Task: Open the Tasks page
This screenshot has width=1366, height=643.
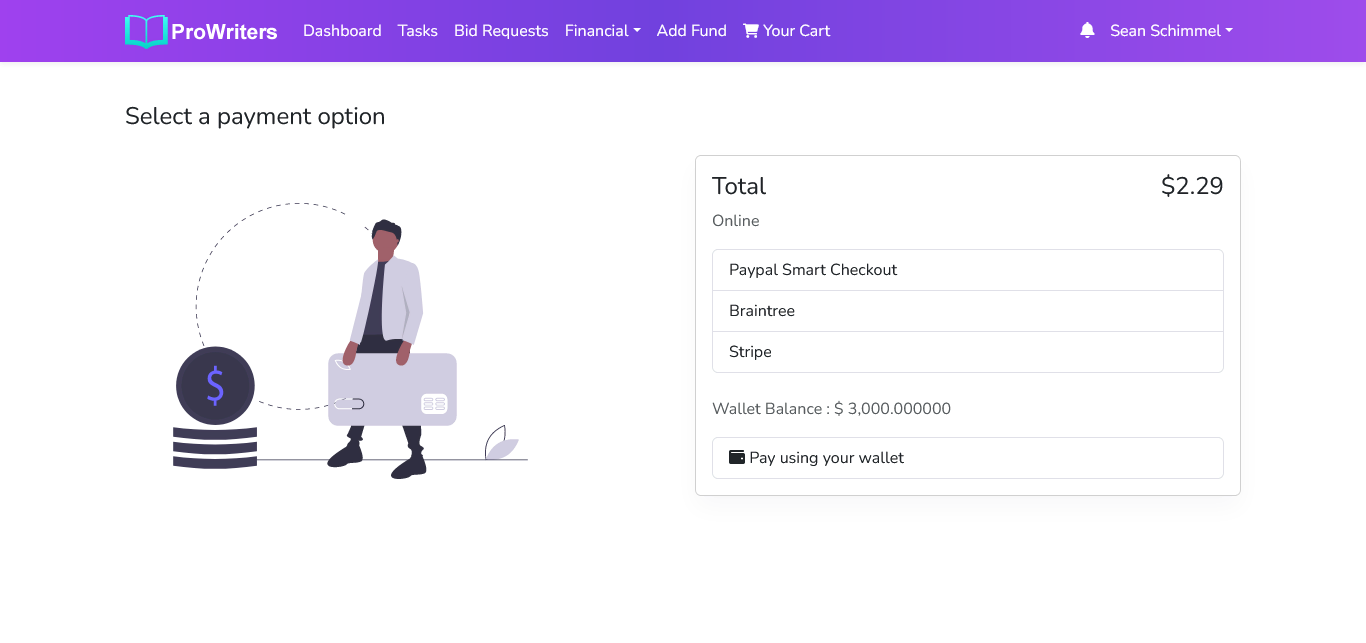Action: click(x=418, y=31)
